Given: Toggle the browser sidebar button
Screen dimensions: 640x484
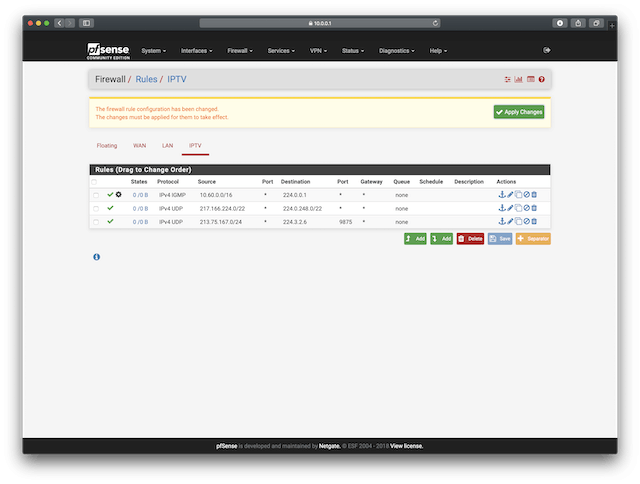Looking at the screenshot, I should pyautogui.click(x=87, y=23).
